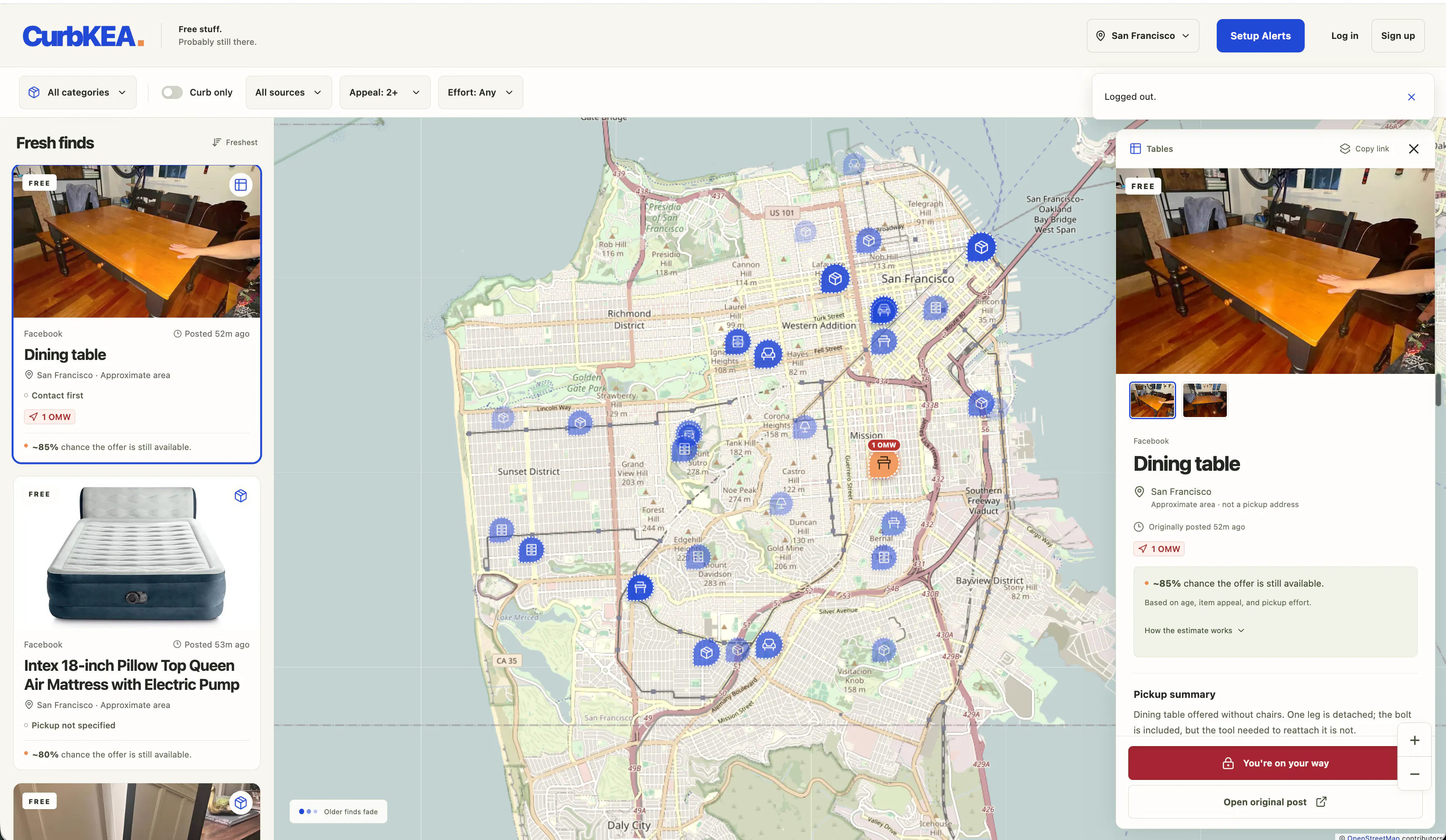The image size is (1446, 840).
Task: Click the table category icon on Dining table card
Action: [240, 185]
